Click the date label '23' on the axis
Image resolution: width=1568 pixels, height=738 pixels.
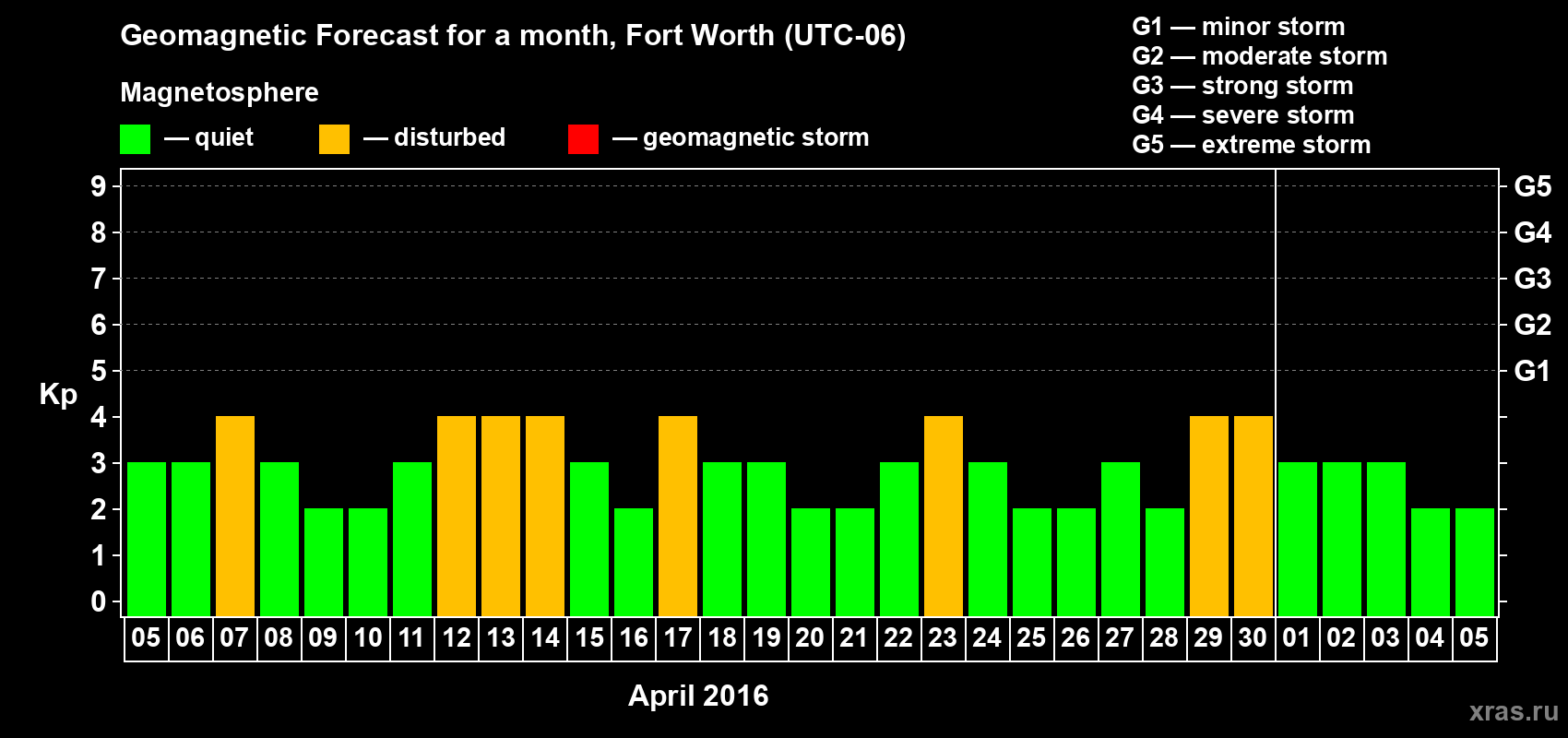pos(944,638)
